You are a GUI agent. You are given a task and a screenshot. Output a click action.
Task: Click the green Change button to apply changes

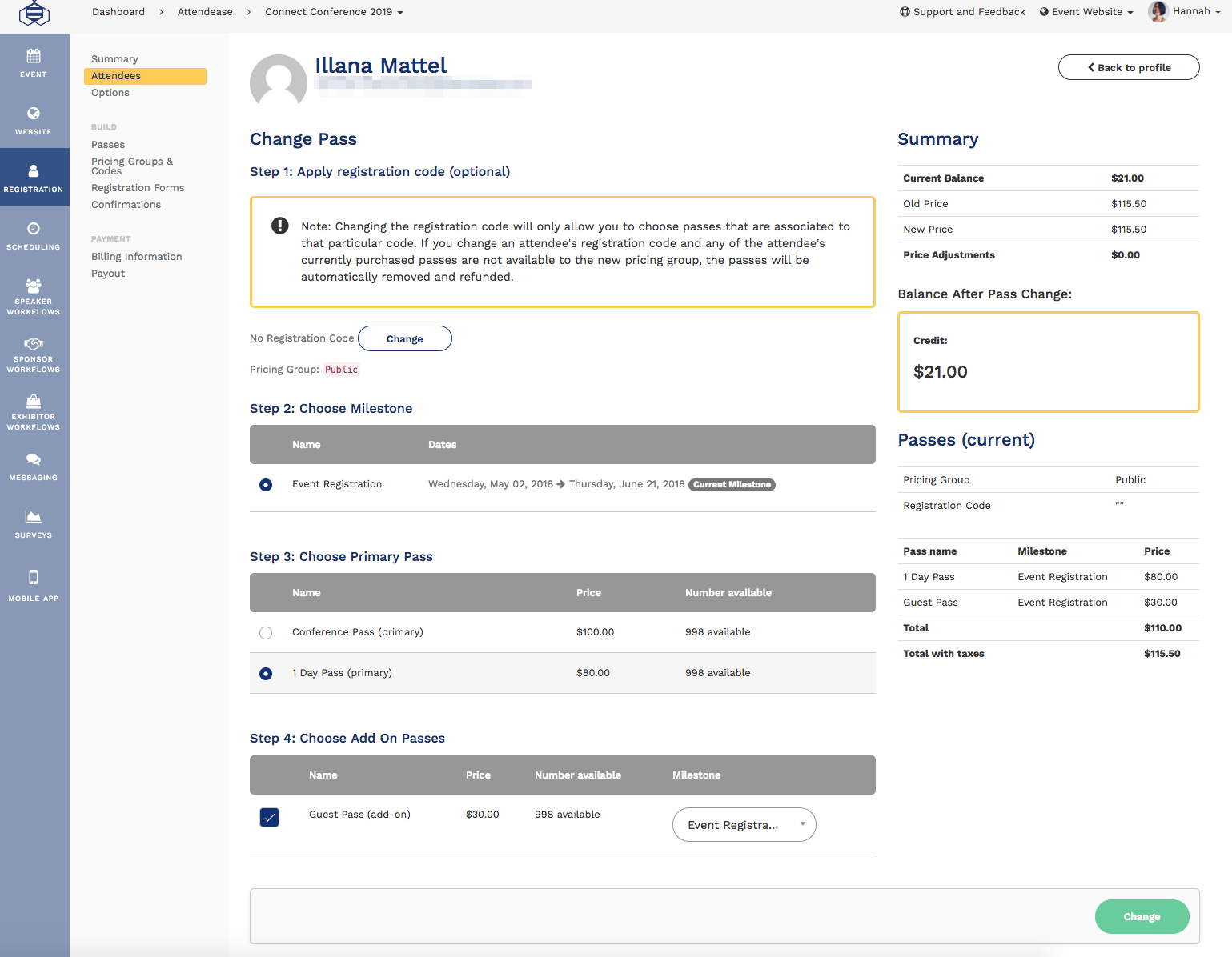(x=1142, y=916)
